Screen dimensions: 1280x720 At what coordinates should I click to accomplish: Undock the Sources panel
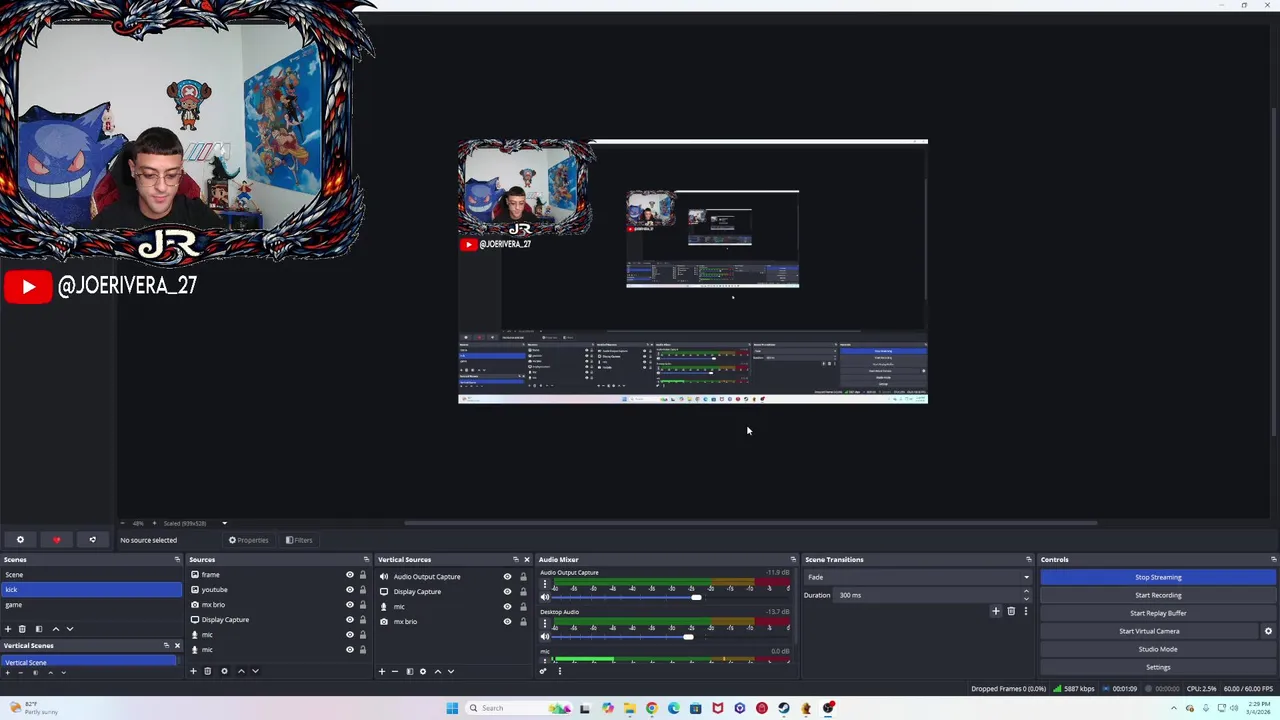point(366,560)
